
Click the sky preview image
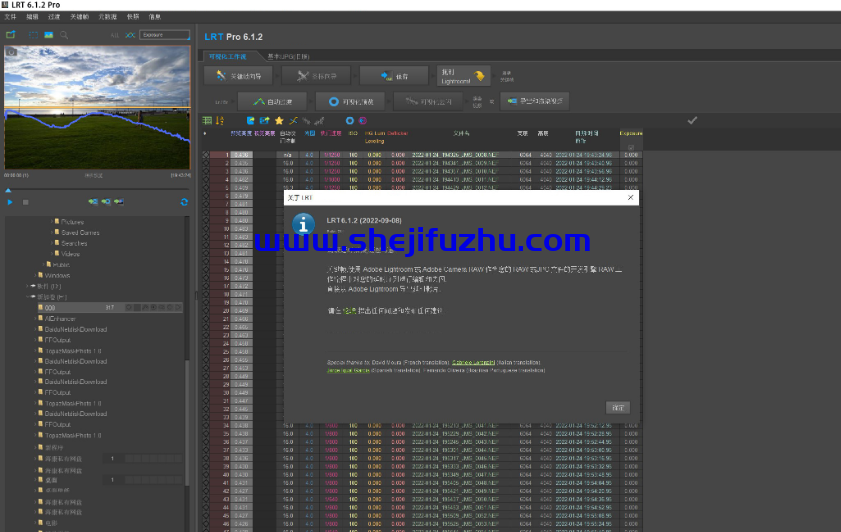pos(98,107)
